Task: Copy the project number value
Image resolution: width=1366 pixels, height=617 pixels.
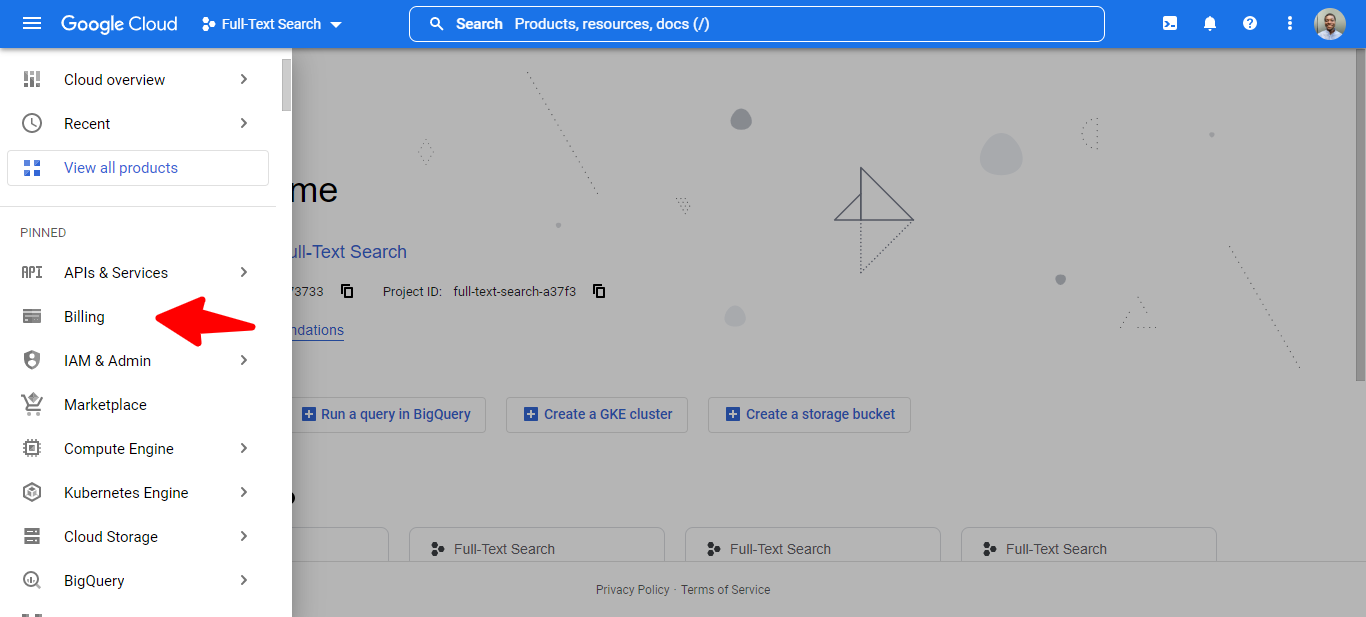Action: click(347, 292)
